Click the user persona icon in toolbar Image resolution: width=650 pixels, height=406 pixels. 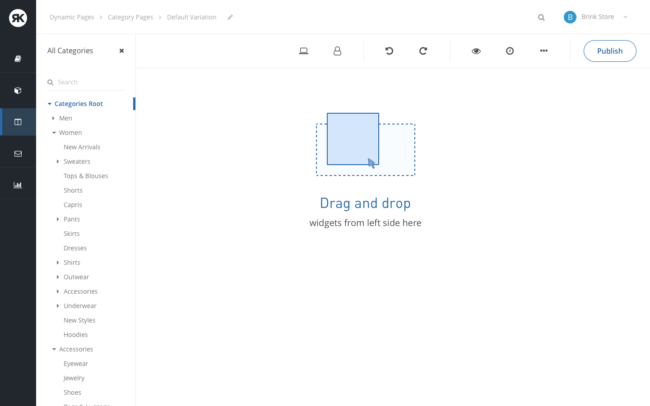point(337,51)
